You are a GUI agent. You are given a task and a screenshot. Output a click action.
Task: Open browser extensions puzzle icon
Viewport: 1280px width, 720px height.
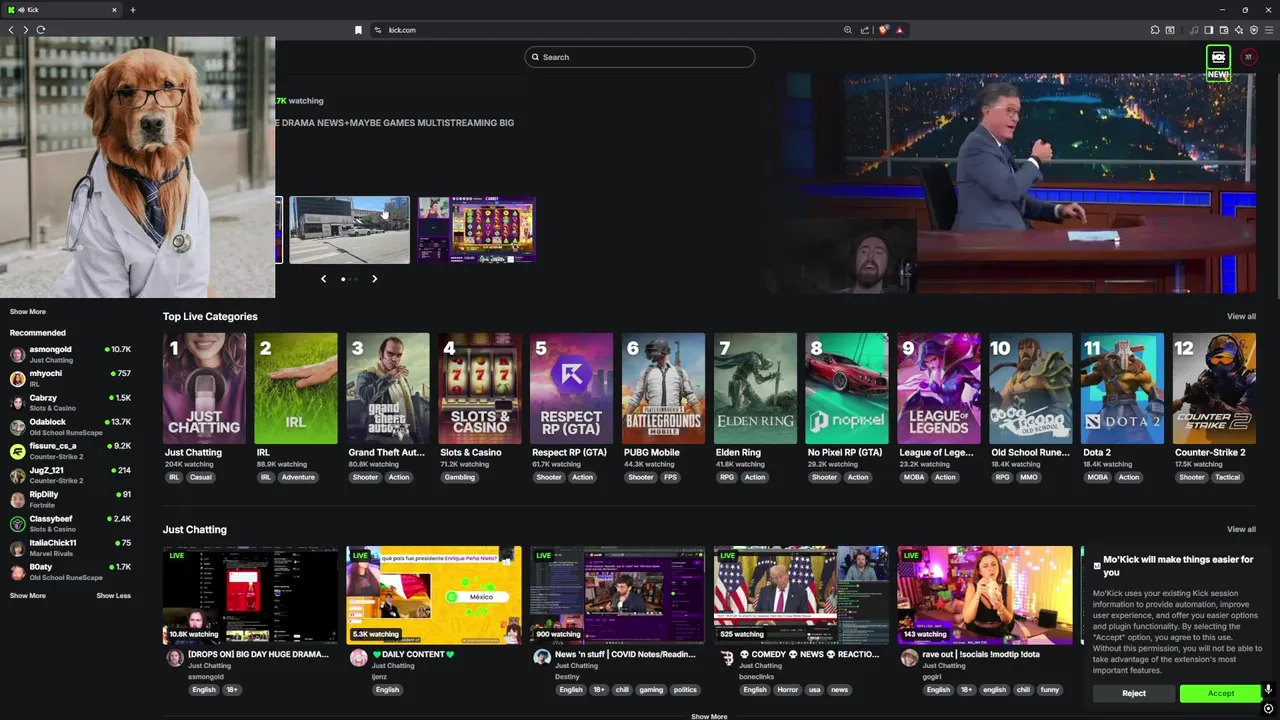(1155, 30)
